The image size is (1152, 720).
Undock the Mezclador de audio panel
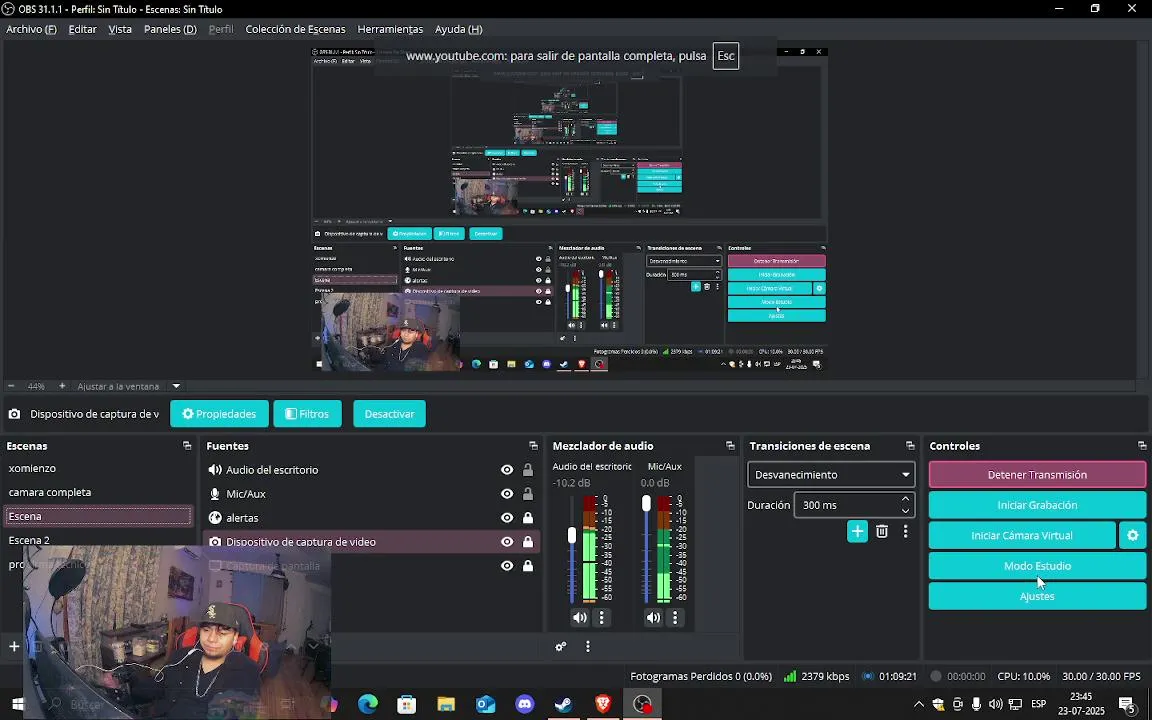(730, 446)
